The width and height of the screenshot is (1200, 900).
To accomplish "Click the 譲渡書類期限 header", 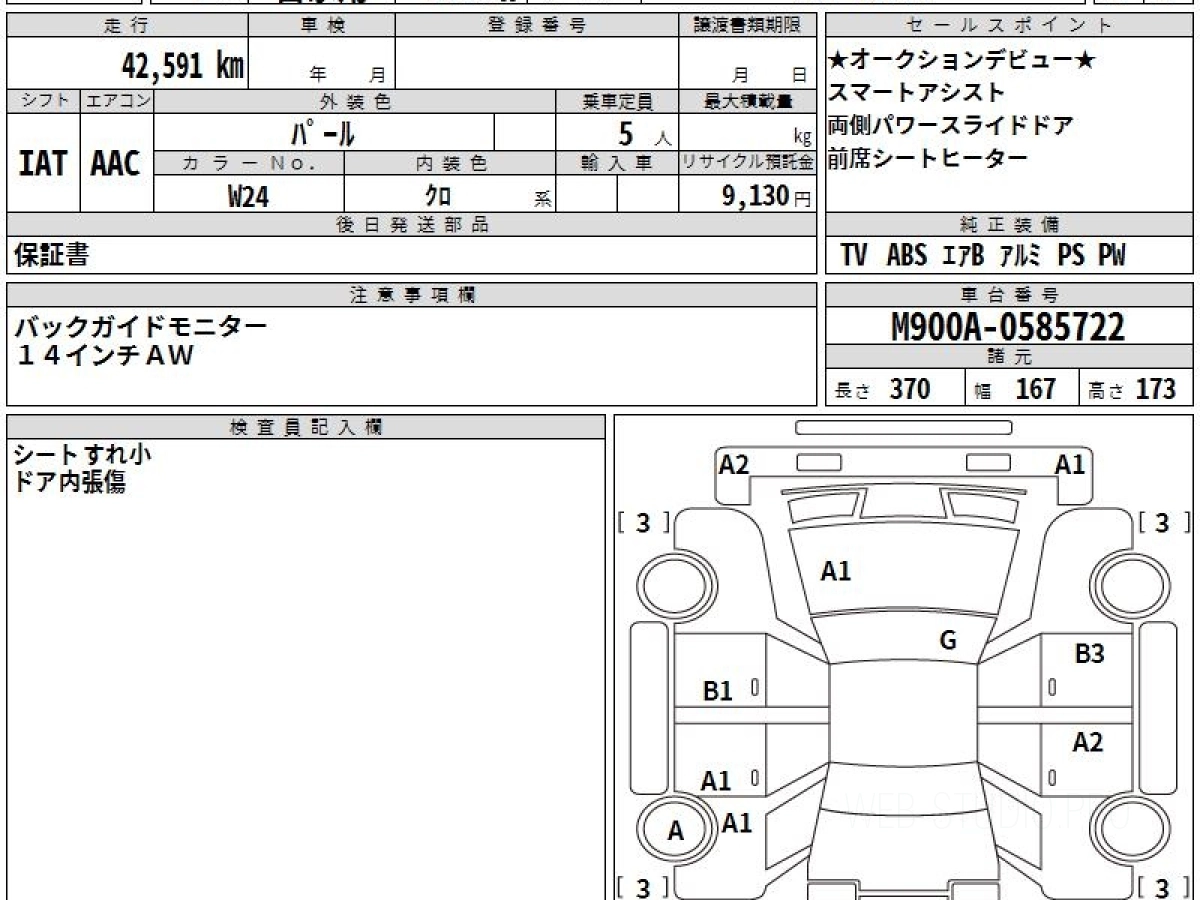I will coord(747,26).
